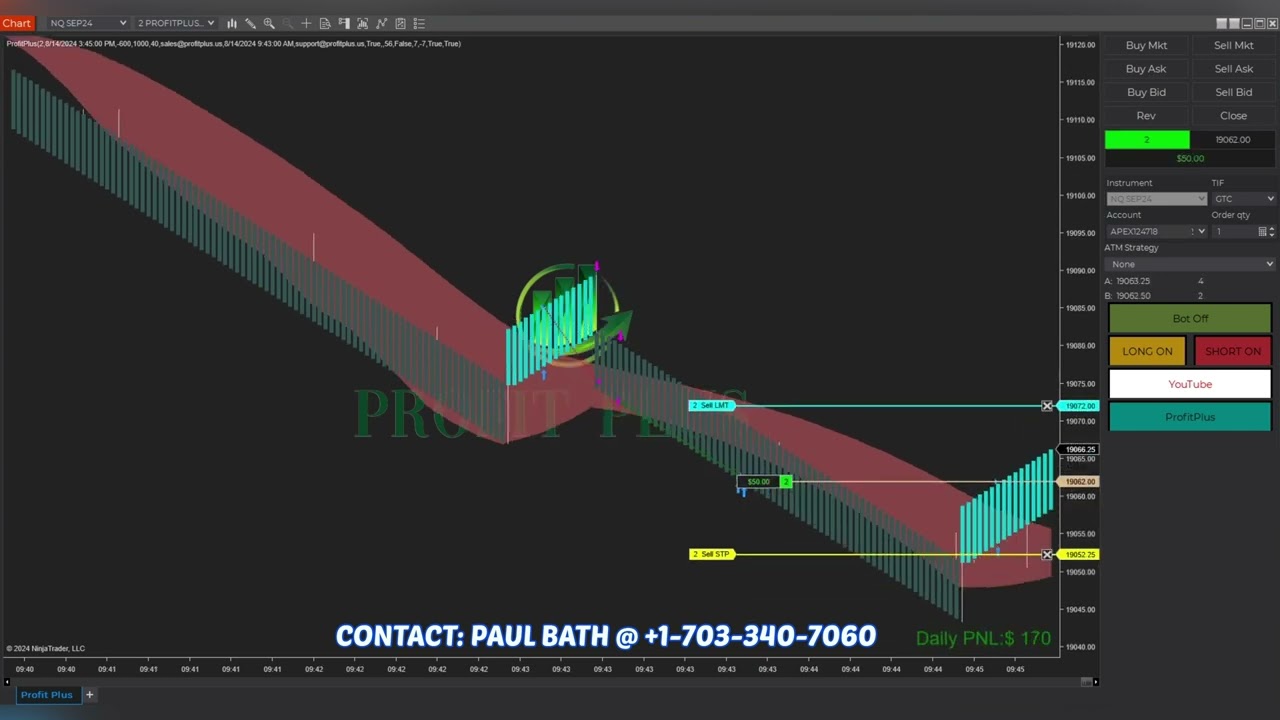Click the ProfitPlus indicator parameters label
This screenshot has height=720, width=1280.
pos(234,44)
